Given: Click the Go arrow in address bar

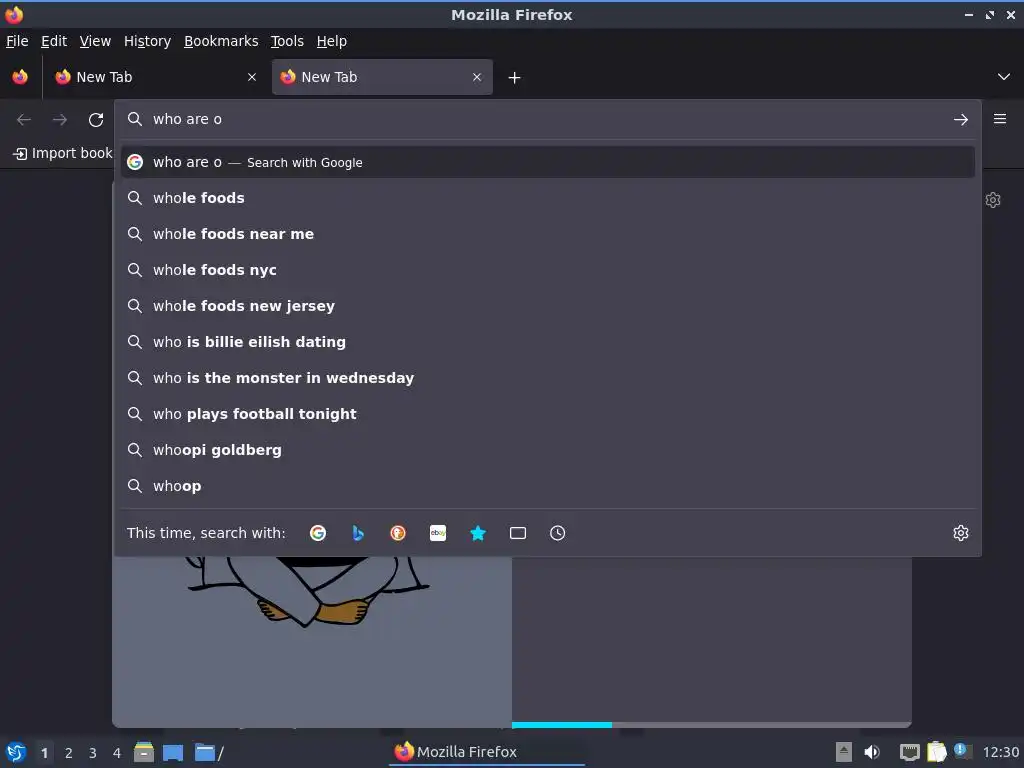Looking at the screenshot, I should (961, 120).
